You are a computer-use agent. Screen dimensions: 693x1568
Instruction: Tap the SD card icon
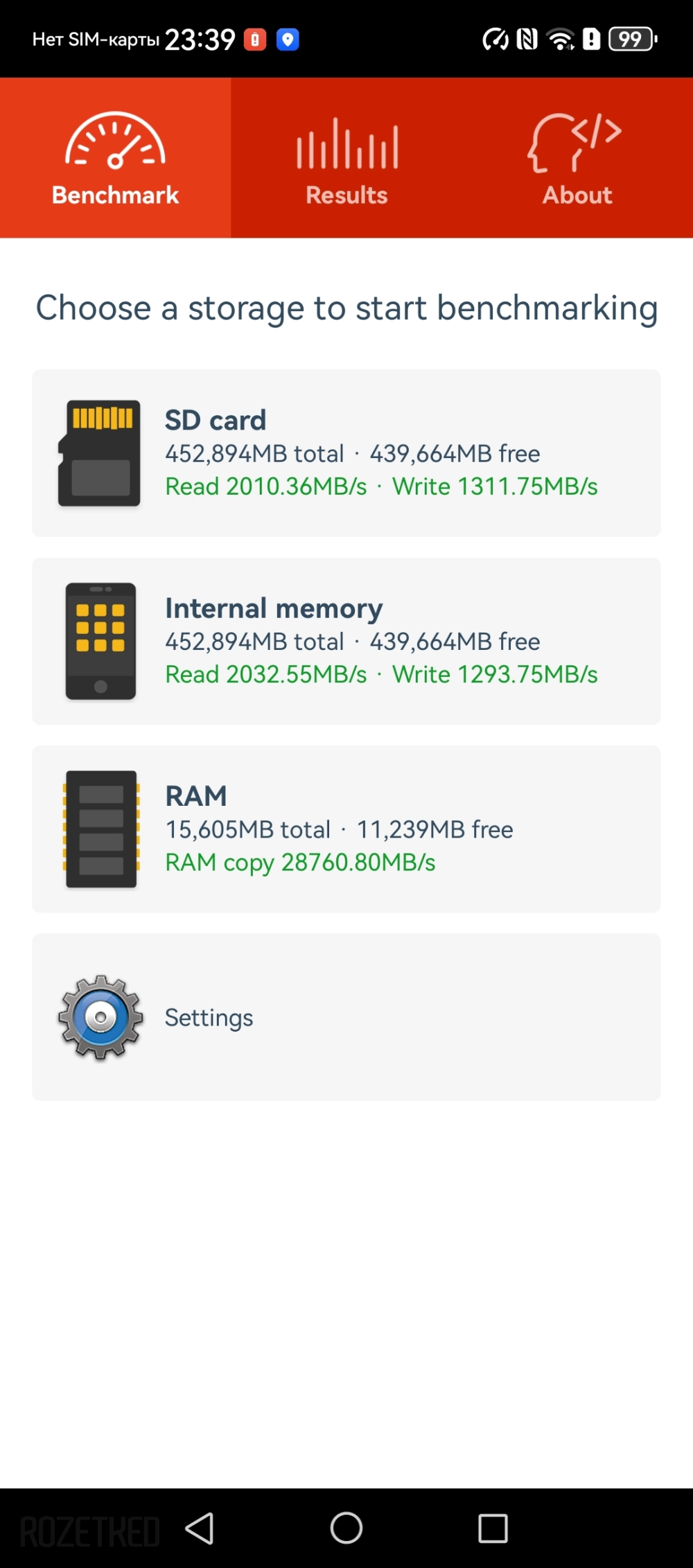(x=100, y=453)
